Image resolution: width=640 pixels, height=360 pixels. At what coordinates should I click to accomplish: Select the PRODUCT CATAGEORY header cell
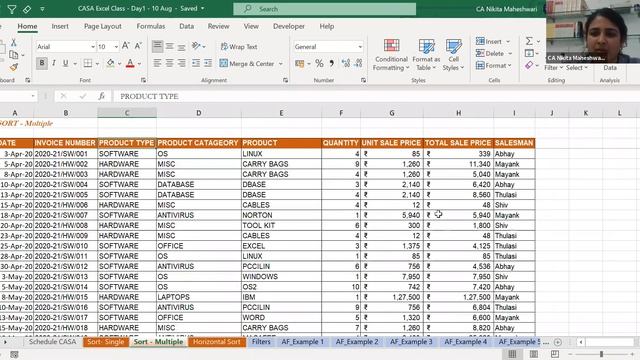point(198,143)
